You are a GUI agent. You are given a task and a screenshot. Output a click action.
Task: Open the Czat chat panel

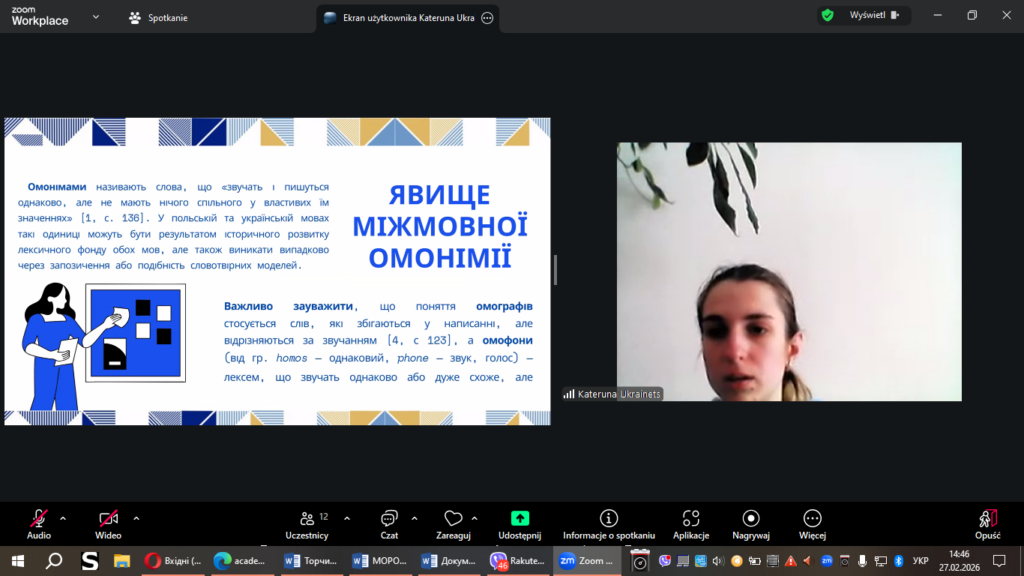[x=389, y=519]
